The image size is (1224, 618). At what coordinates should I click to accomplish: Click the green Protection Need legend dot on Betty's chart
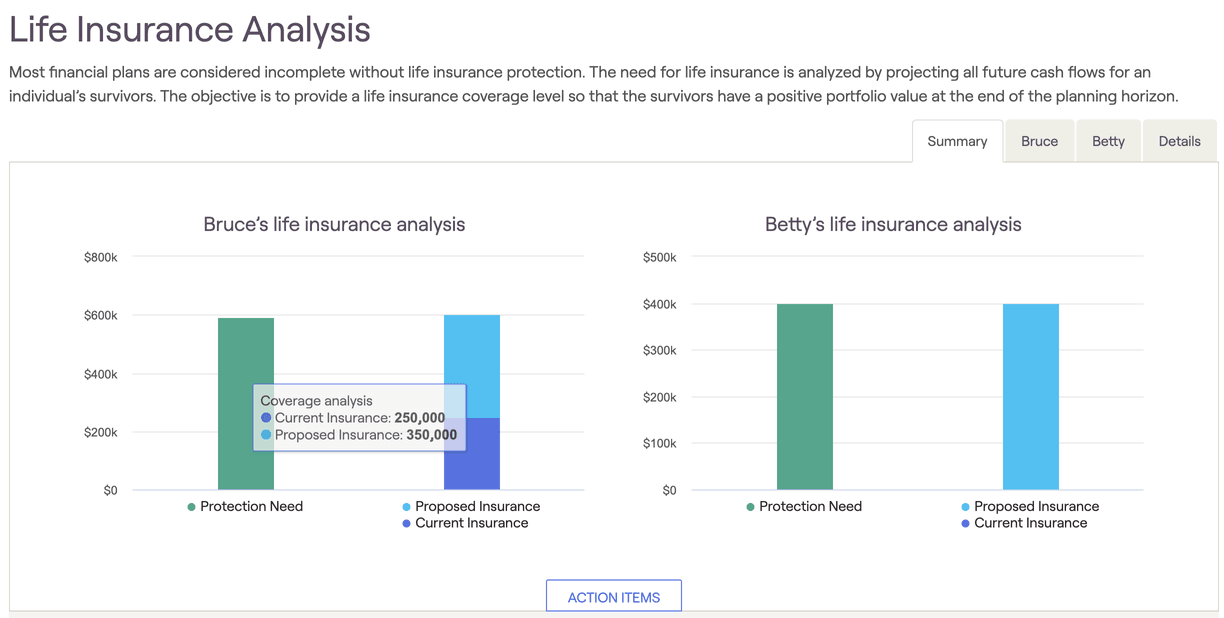(x=750, y=507)
